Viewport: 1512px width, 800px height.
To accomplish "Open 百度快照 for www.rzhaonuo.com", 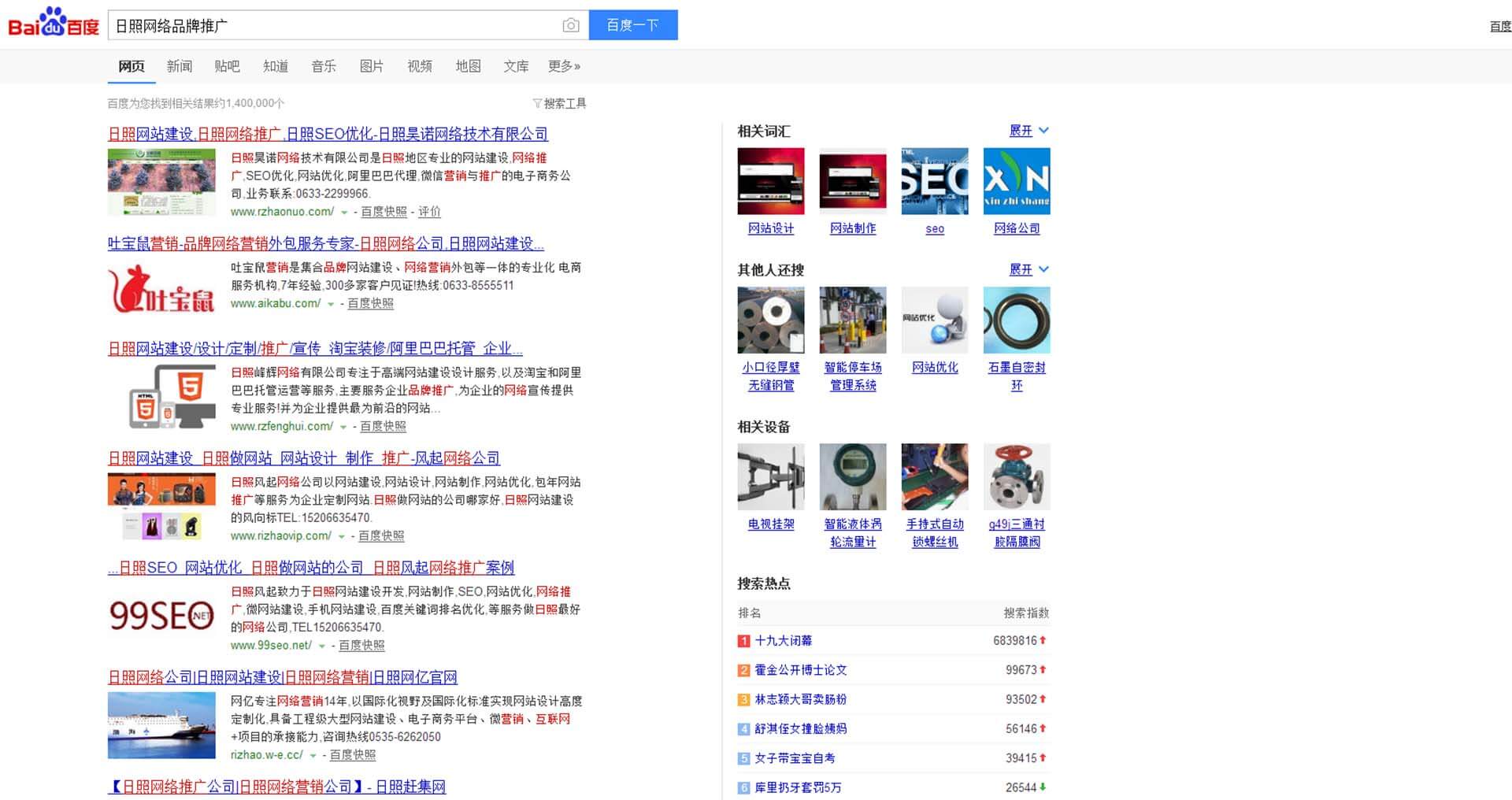I will (x=384, y=212).
